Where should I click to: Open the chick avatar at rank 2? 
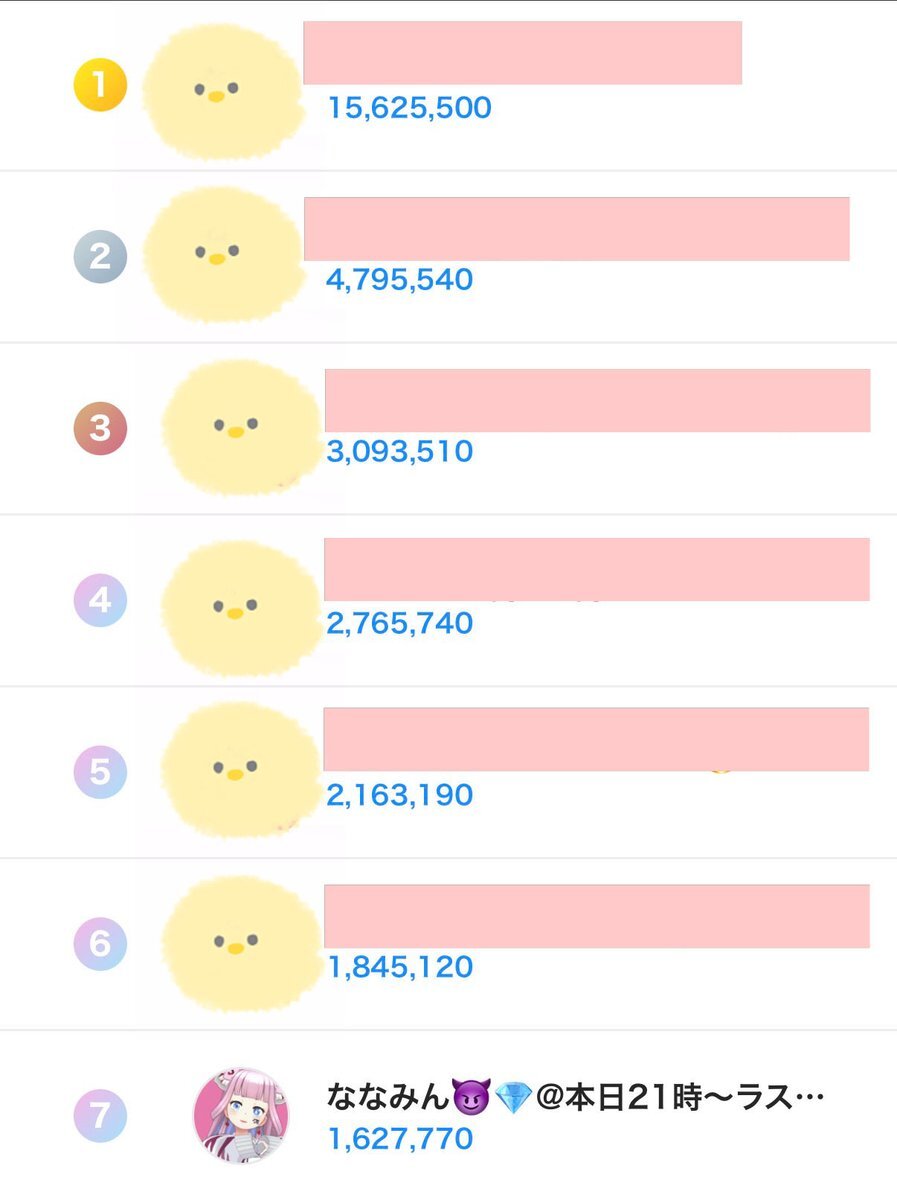(222, 255)
